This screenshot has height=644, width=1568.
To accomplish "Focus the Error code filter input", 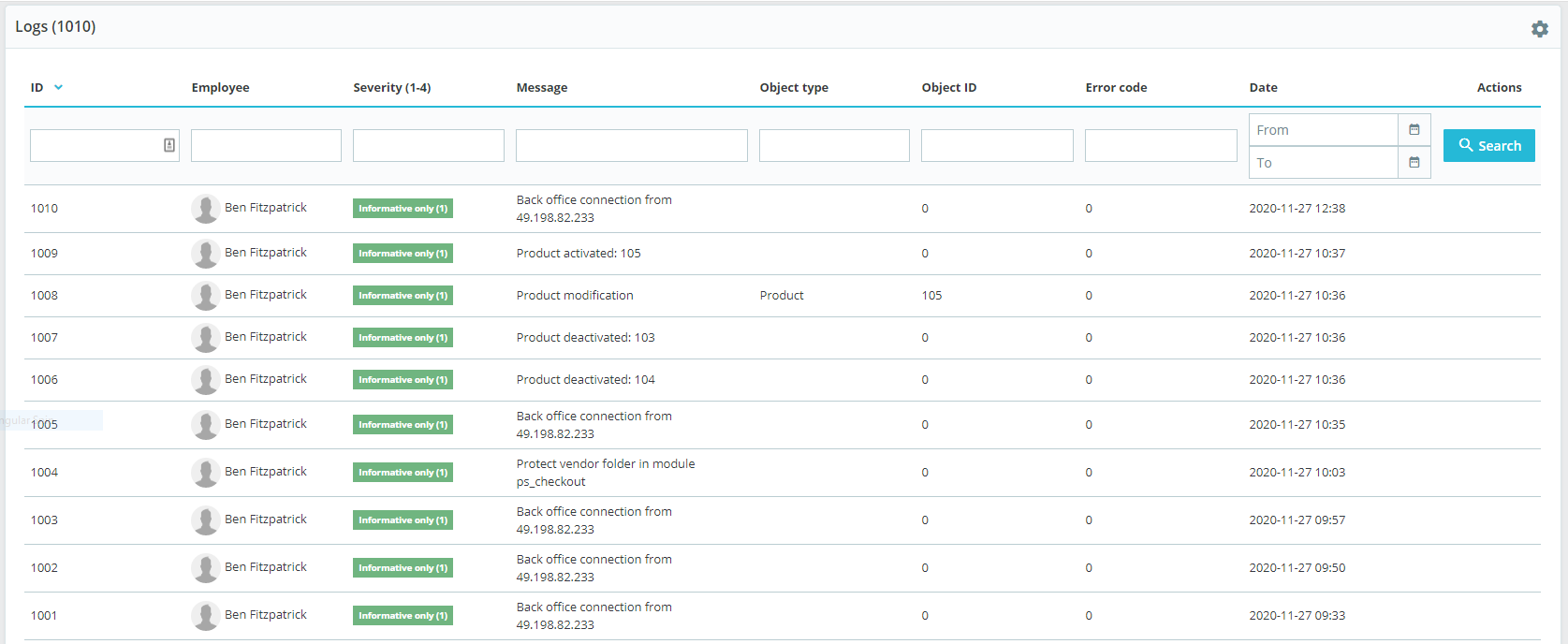I will point(1161,145).
